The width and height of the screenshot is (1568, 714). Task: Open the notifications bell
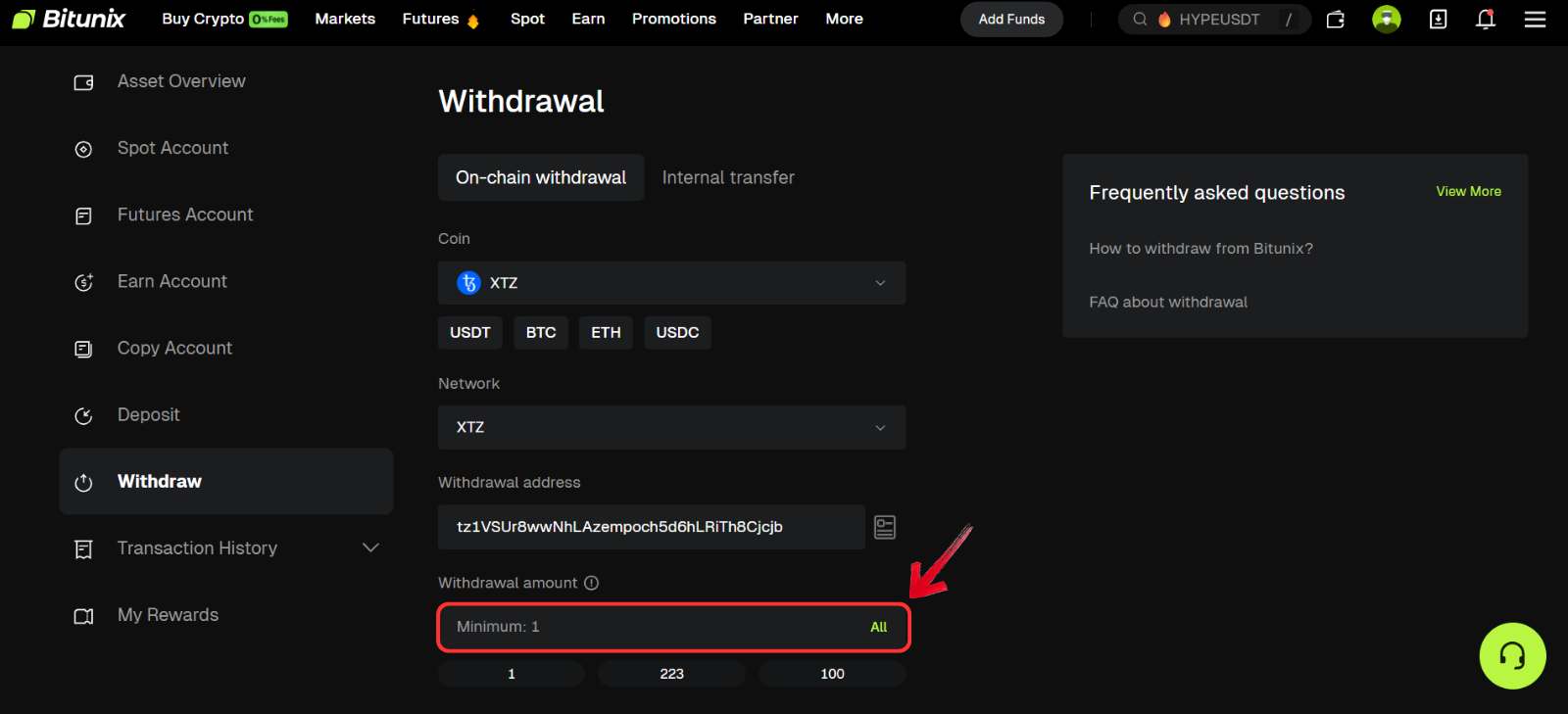coord(1486,19)
